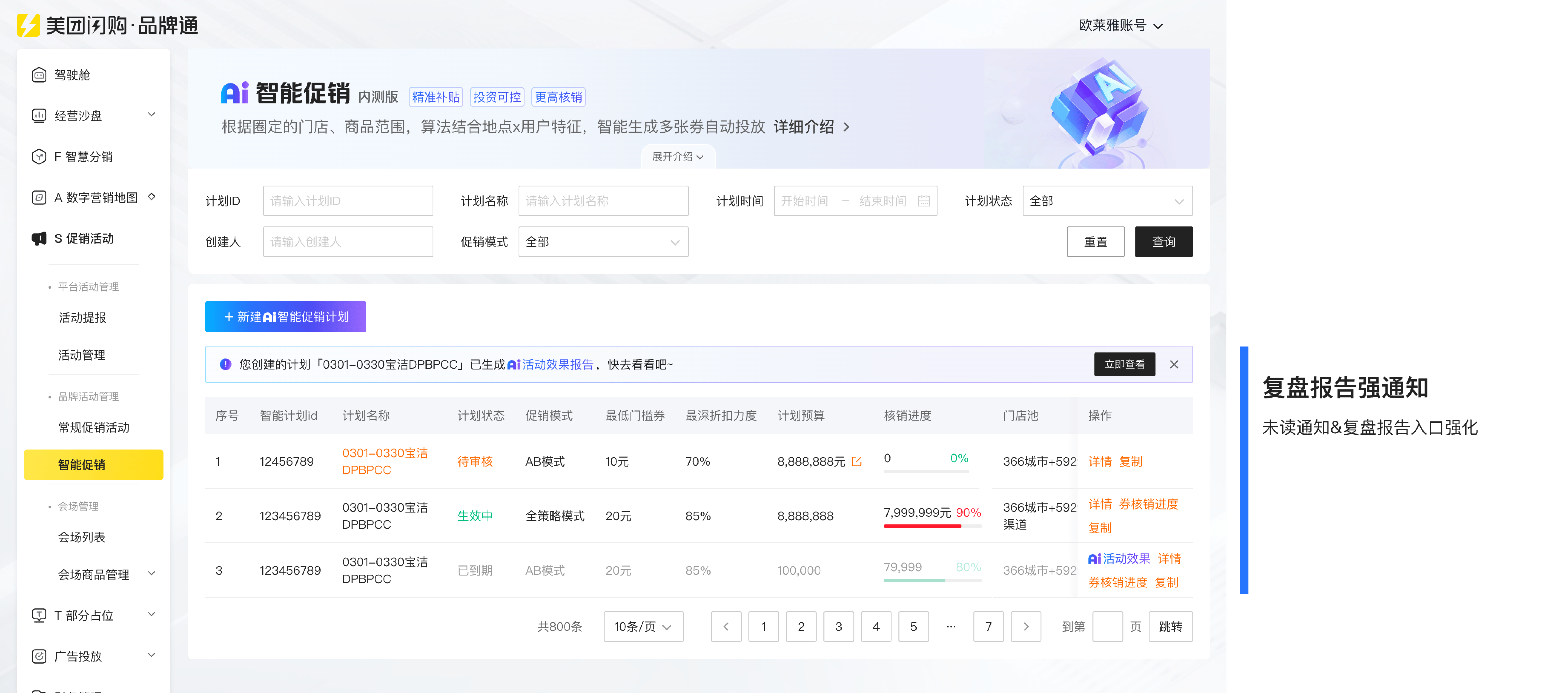
Task: Click the pagination ellipsis
Action: pos(951,627)
